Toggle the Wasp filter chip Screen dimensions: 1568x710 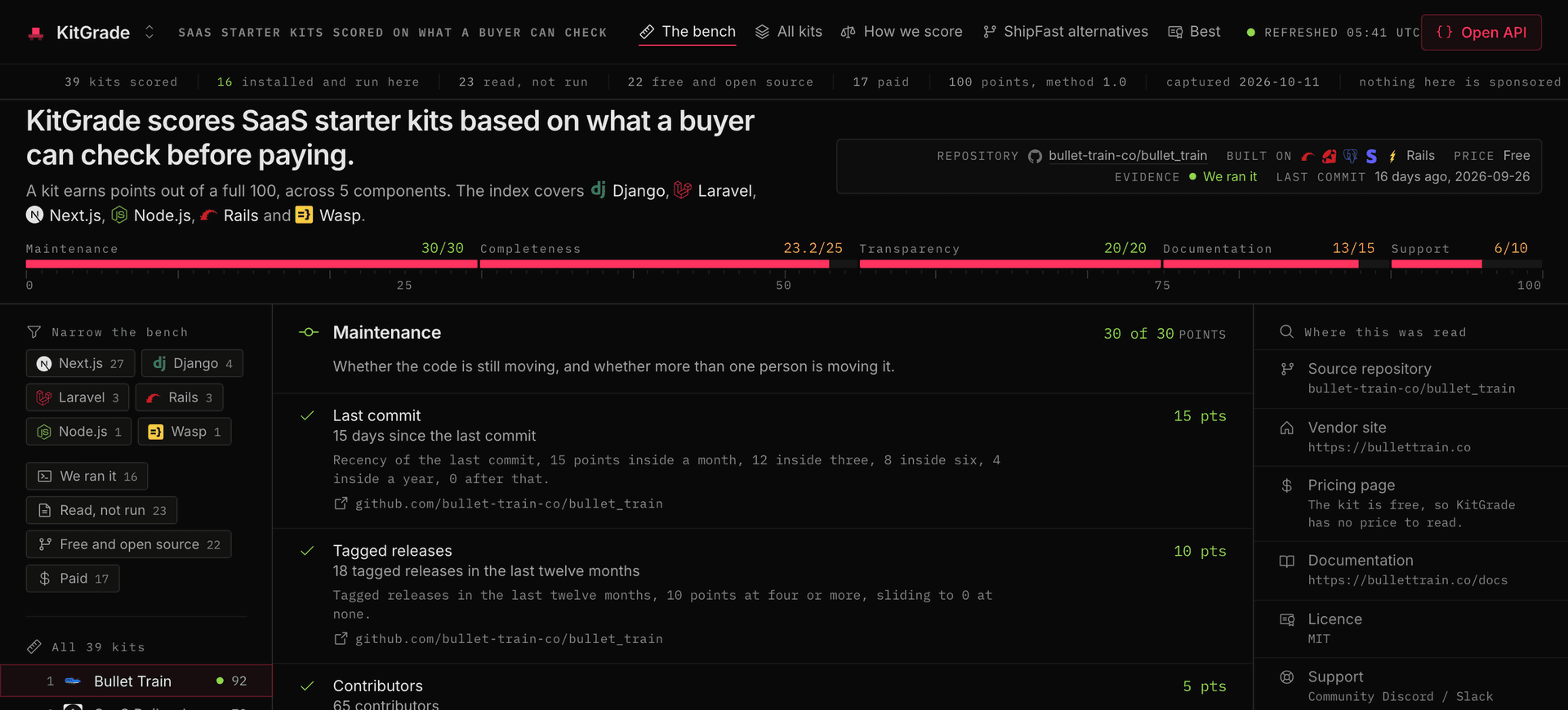(x=185, y=432)
